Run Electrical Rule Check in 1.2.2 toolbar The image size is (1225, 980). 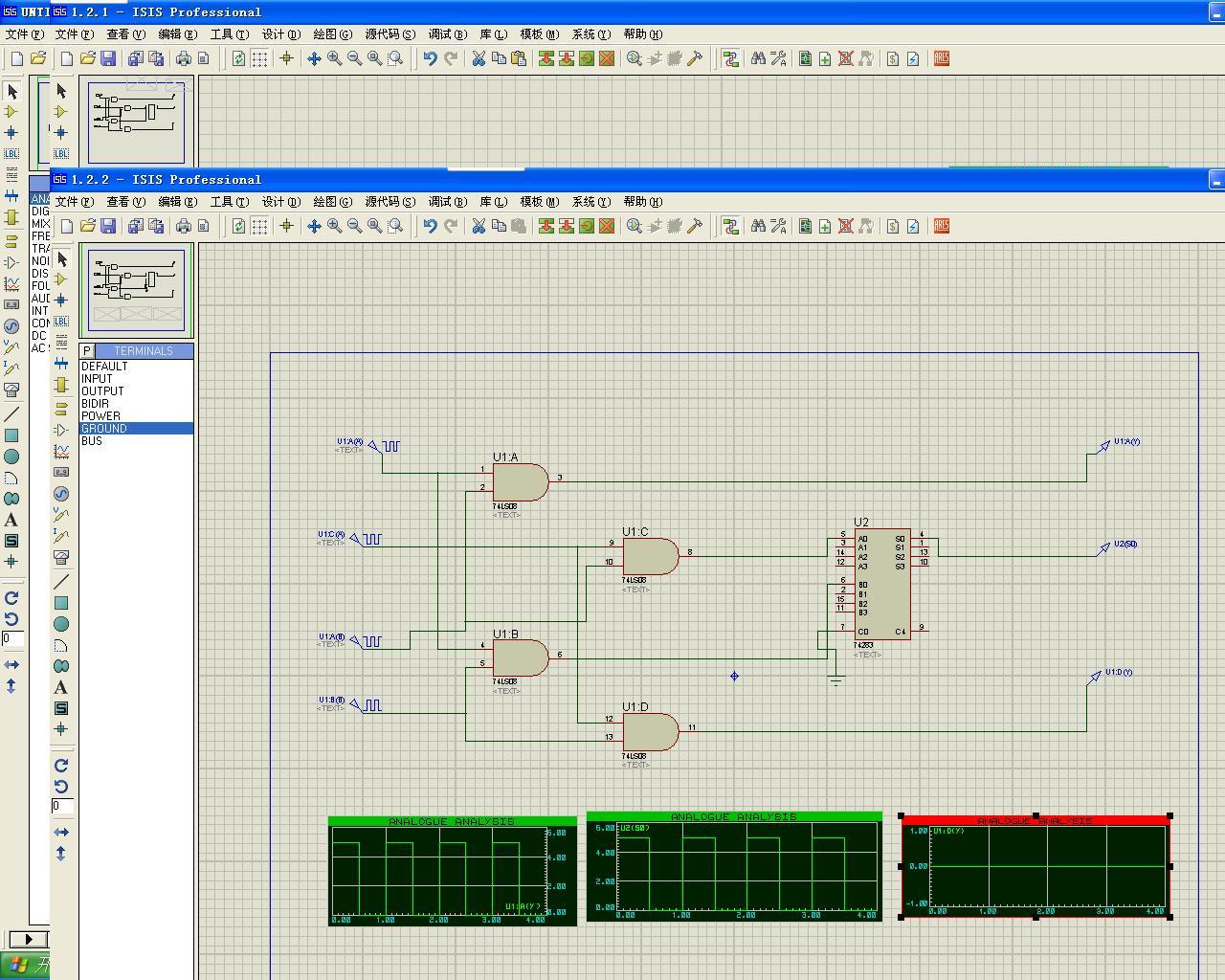913,226
